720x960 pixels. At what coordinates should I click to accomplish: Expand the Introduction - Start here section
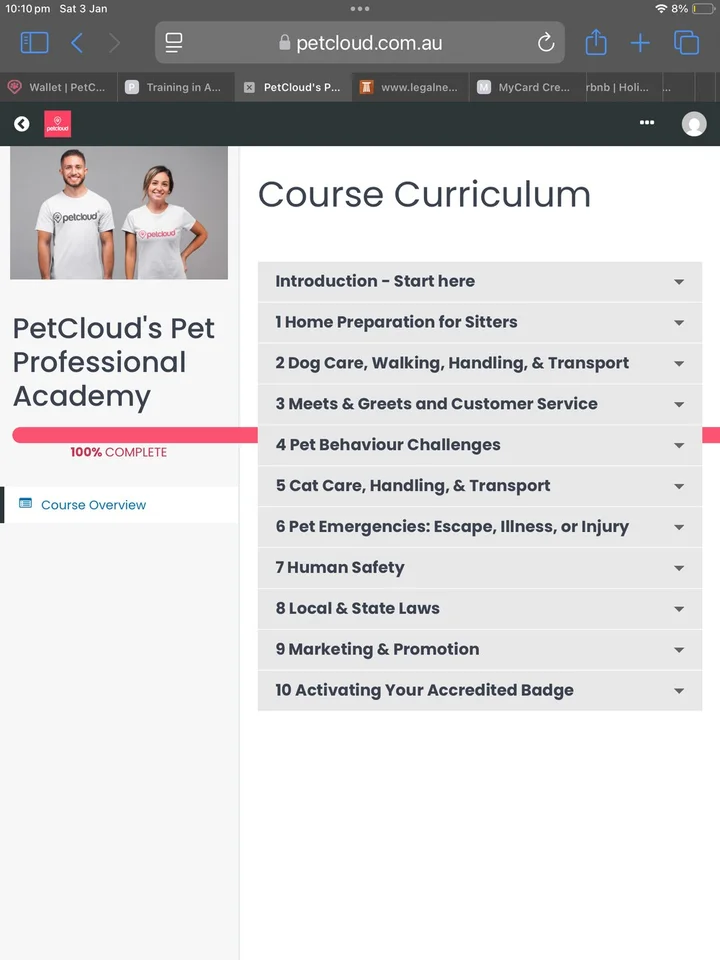click(479, 282)
